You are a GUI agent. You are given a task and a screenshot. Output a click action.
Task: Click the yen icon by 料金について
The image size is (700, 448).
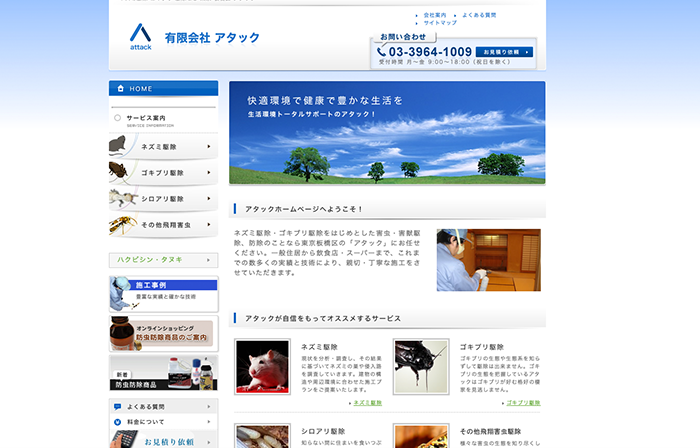[117, 422]
